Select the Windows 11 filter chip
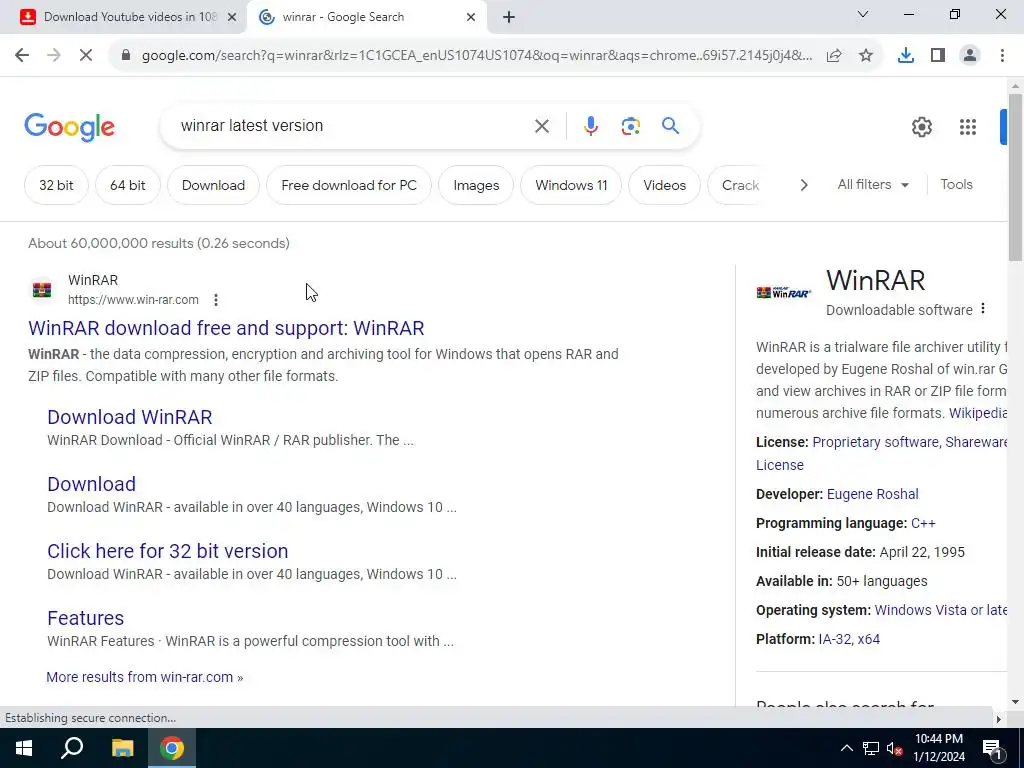 coord(571,185)
